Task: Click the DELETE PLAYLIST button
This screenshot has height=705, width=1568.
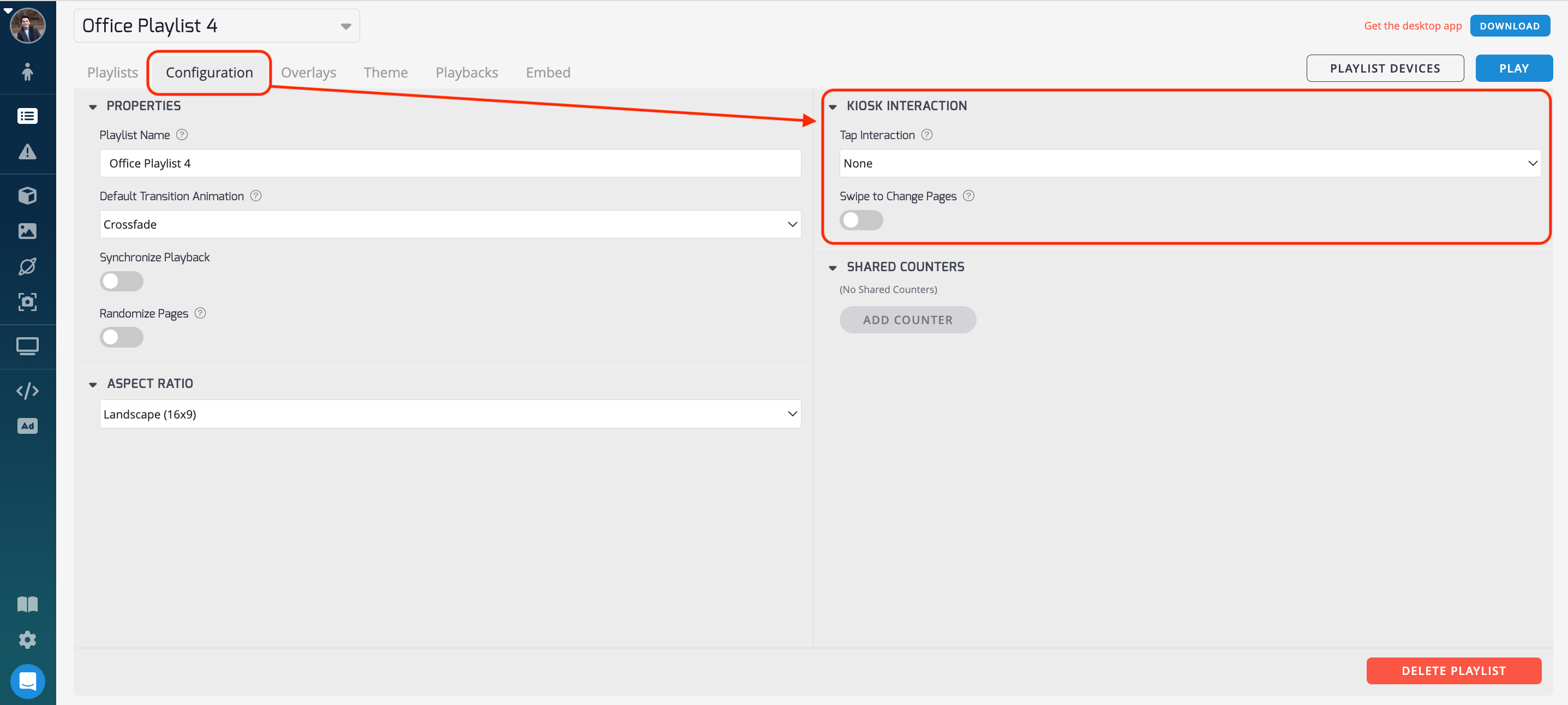Action: (1453, 670)
